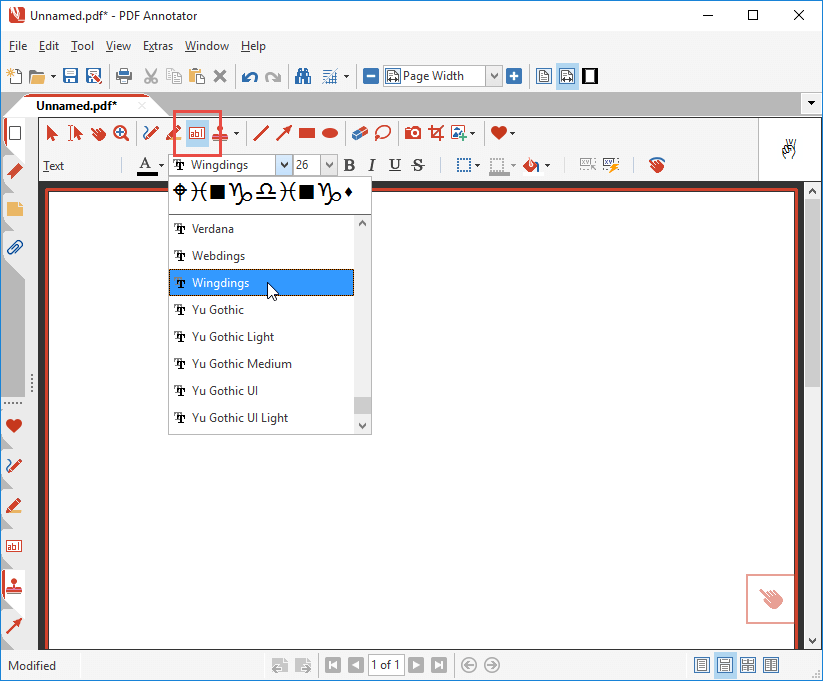Choose the Rectangle shape tool

(307, 133)
